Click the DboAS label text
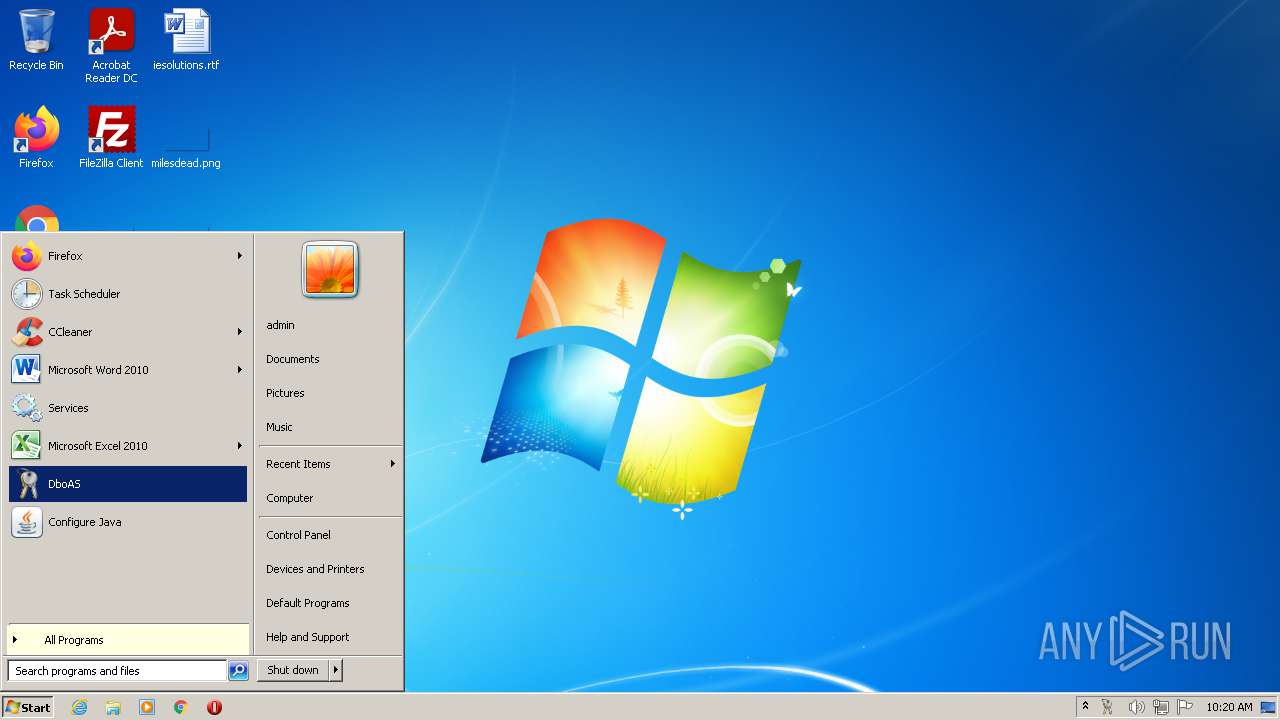The width and height of the screenshot is (1280, 720). click(x=64, y=484)
